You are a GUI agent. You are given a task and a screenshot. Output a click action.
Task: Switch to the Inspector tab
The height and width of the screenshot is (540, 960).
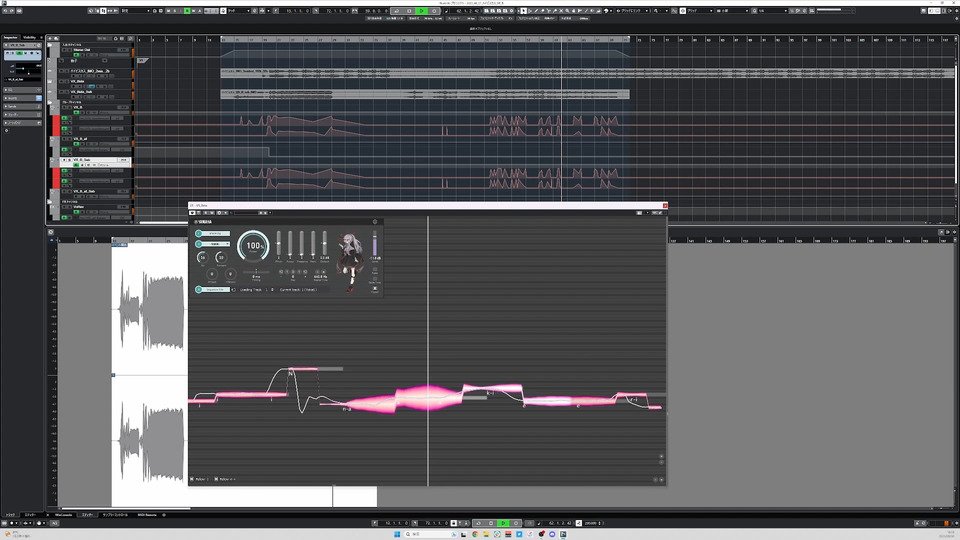point(11,37)
